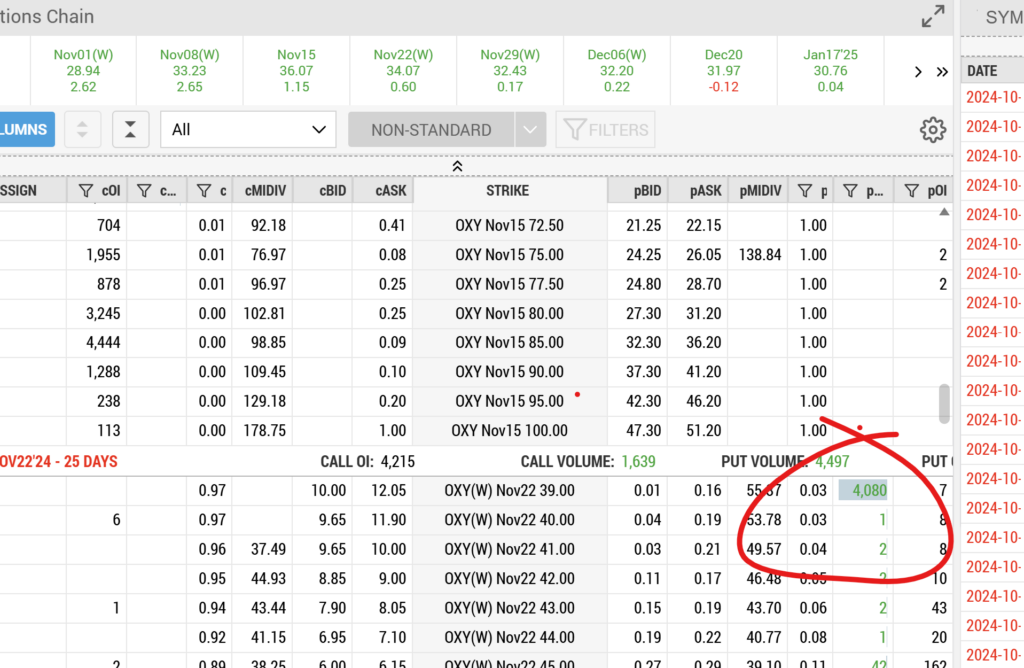
Task: Select the Nov01(W) expiration tab
Action: point(83,71)
